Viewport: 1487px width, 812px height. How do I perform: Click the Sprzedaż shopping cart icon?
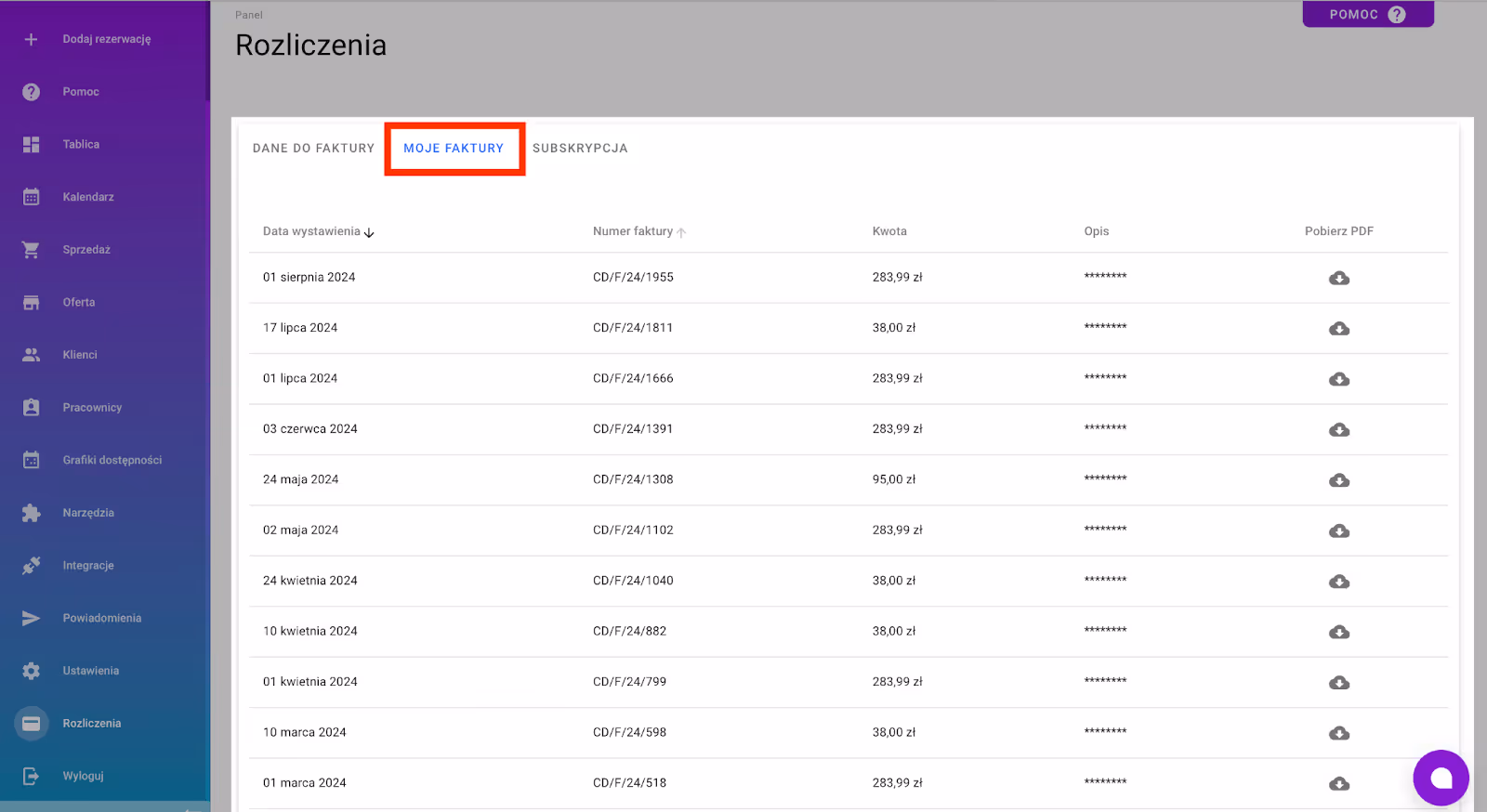(x=32, y=250)
